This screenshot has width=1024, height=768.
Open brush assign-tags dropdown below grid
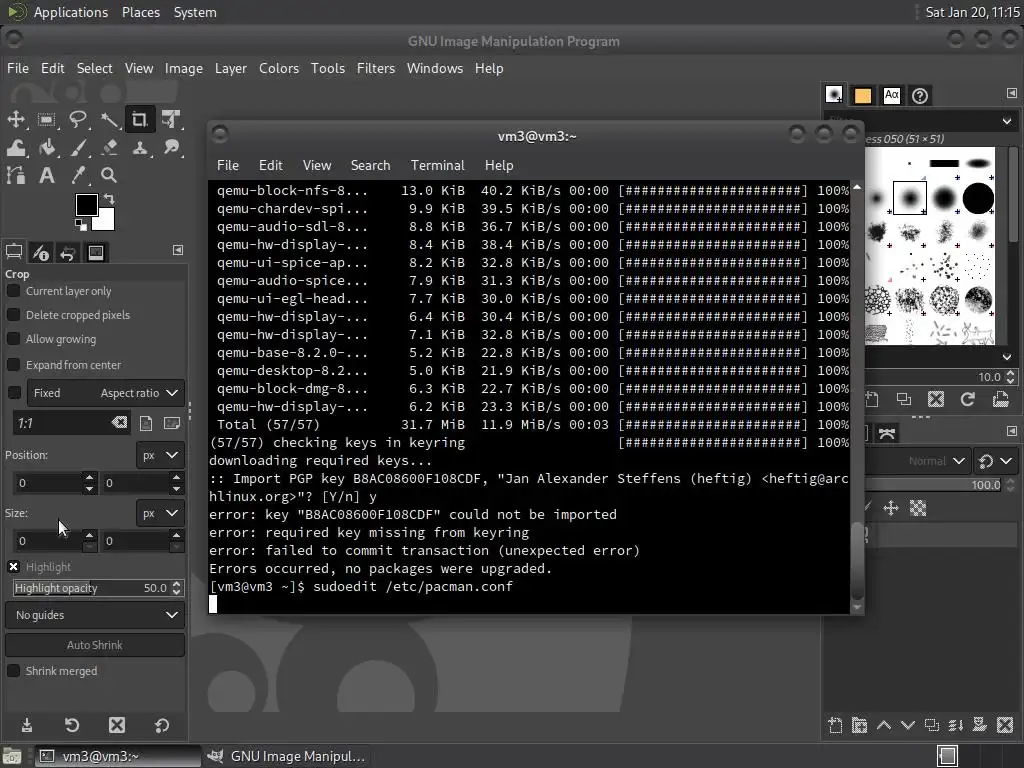pyautogui.click(x=1007, y=357)
